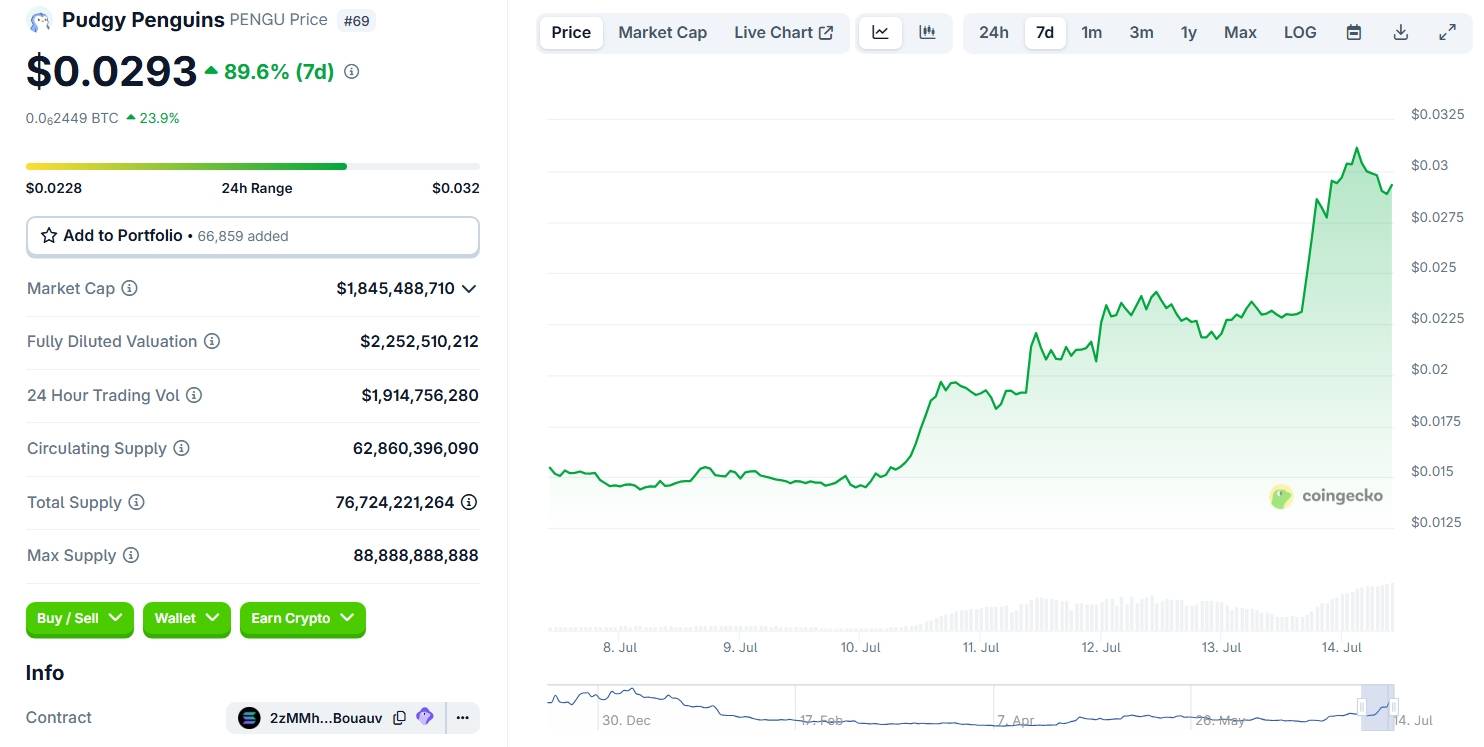
Task: Open the Buy / Sell dropdown
Action: pos(80,618)
